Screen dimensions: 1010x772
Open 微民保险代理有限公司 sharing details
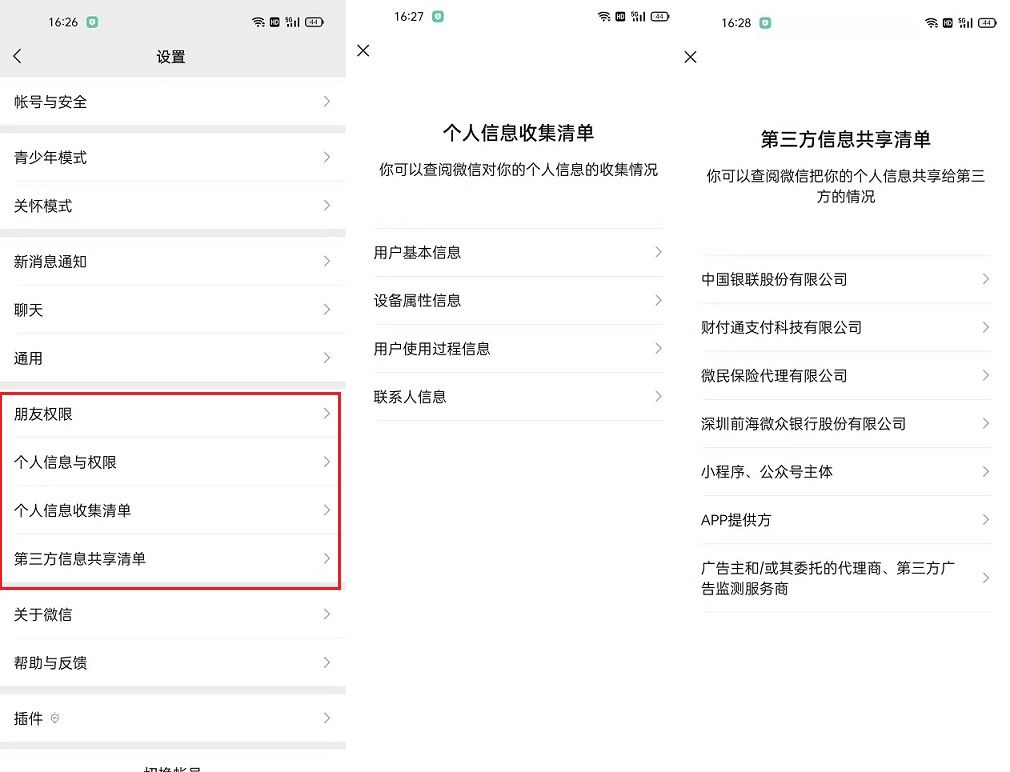pyautogui.click(x=846, y=375)
